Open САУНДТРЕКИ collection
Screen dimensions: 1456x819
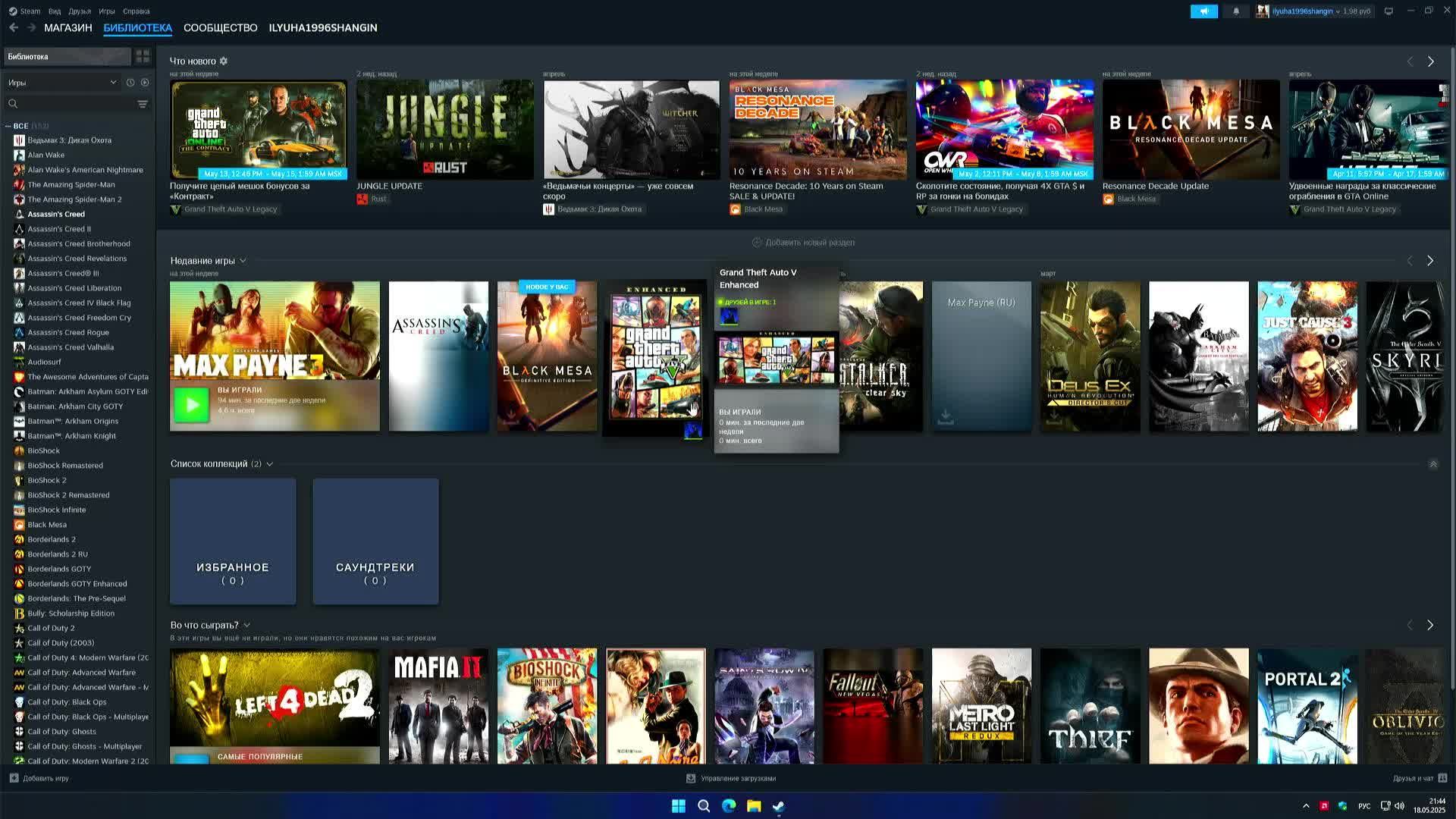click(x=375, y=541)
